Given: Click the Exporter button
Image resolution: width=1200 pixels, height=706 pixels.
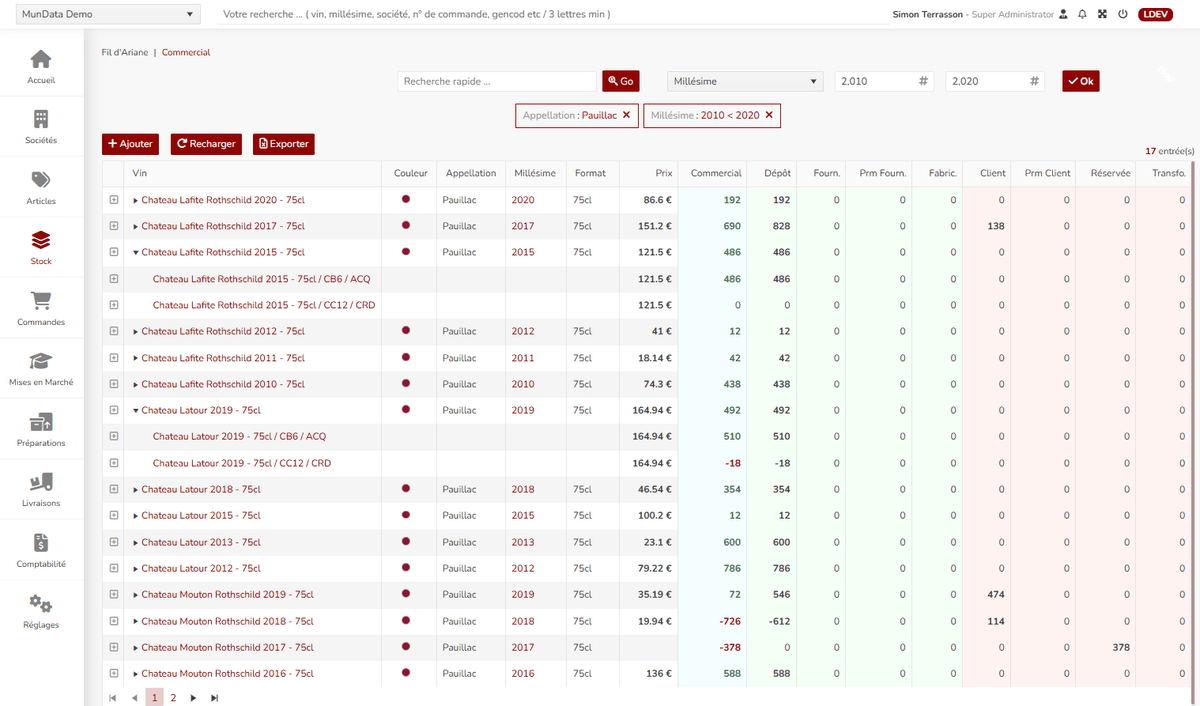Looking at the screenshot, I should coord(283,144).
